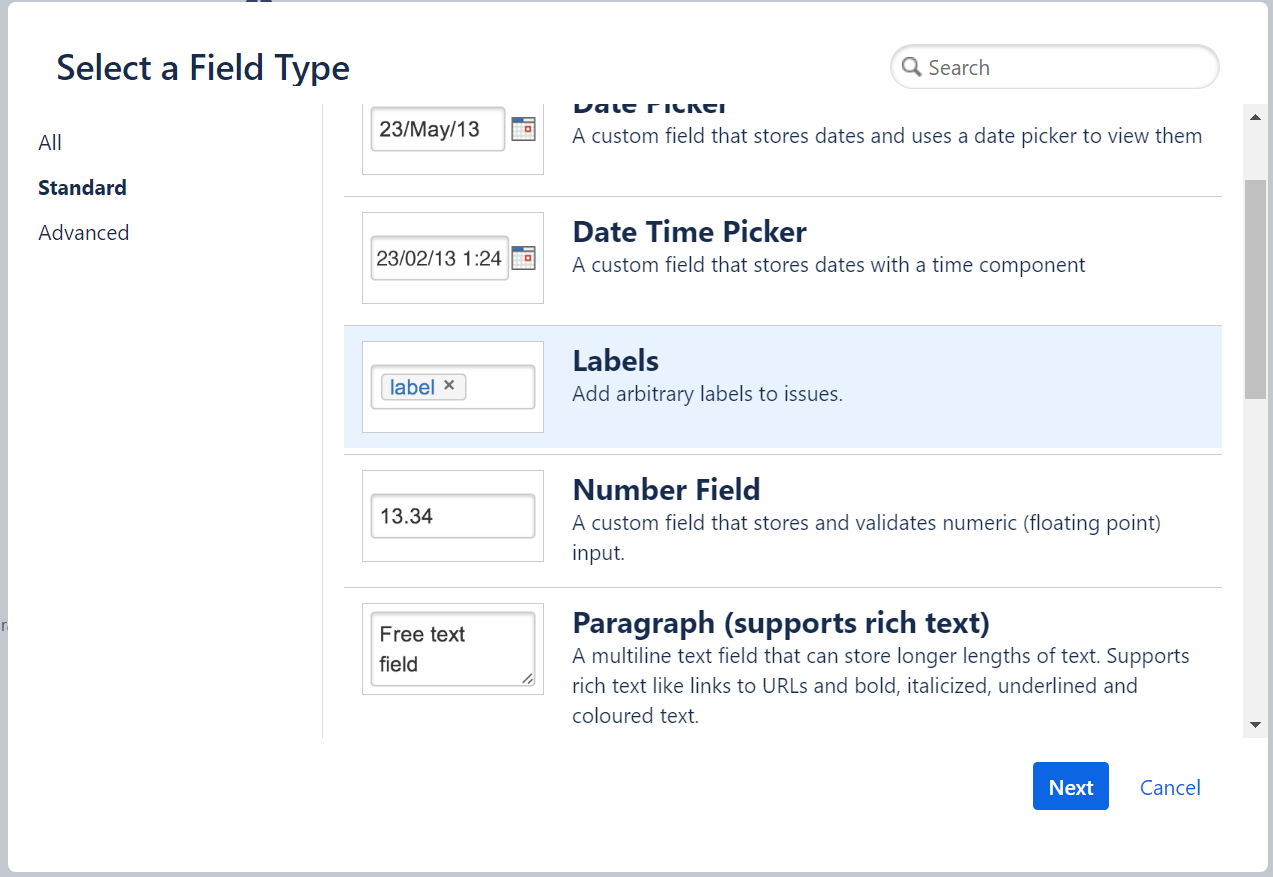Click the scrollbar up arrow
The image size is (1273, 877).
click(1254, 116)
